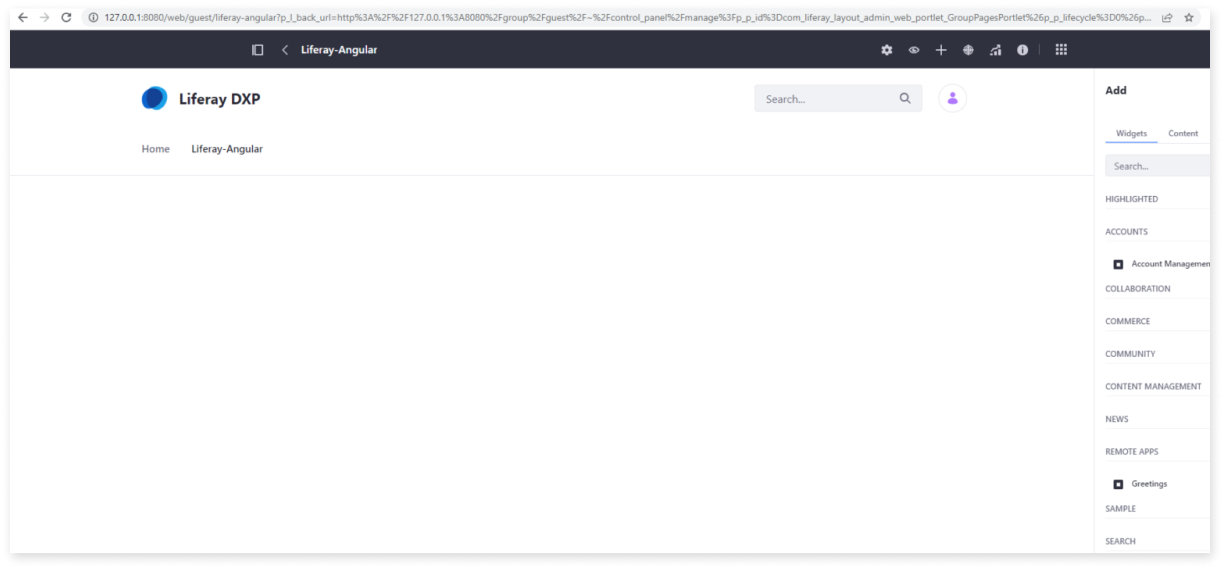Open the Home navigation item
1224x570 pixels.
(156, 149)
